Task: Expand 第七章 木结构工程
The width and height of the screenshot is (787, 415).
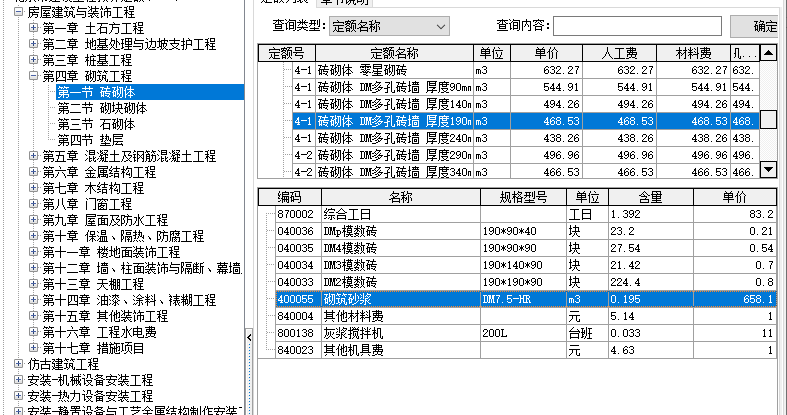Action: pos(33,188)
